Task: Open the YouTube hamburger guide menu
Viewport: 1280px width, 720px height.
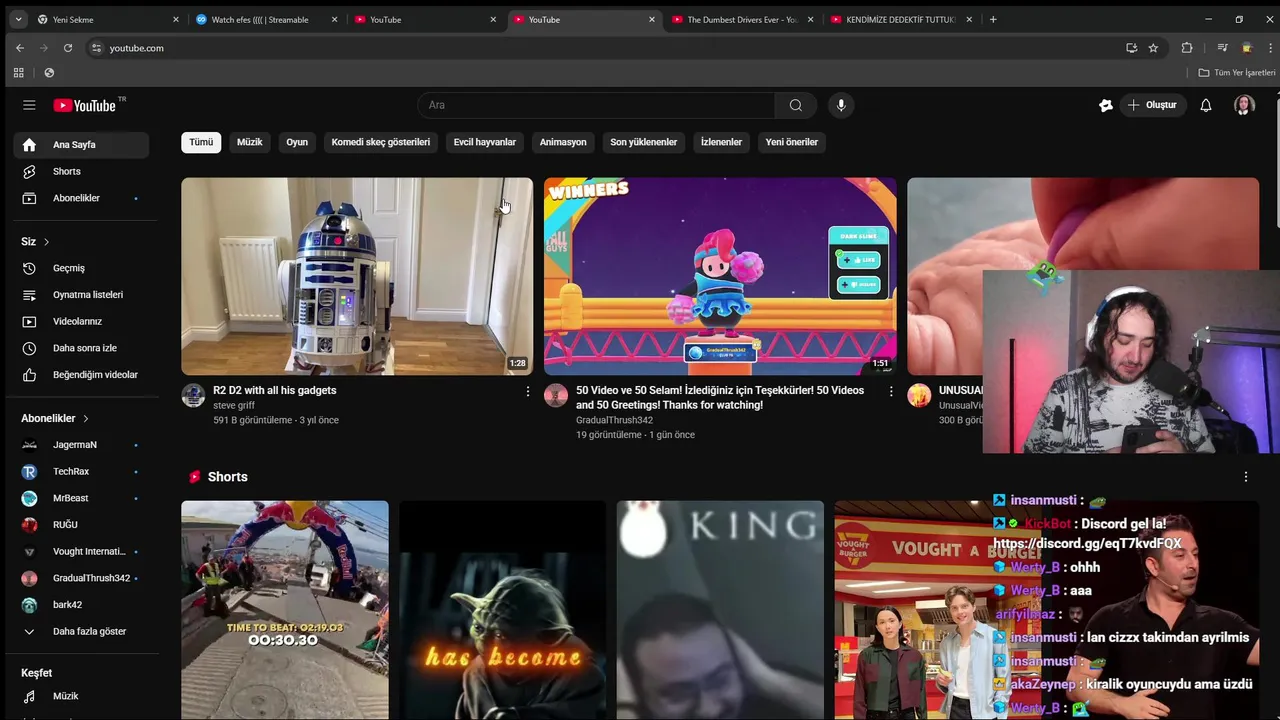Action: (29, 105)
